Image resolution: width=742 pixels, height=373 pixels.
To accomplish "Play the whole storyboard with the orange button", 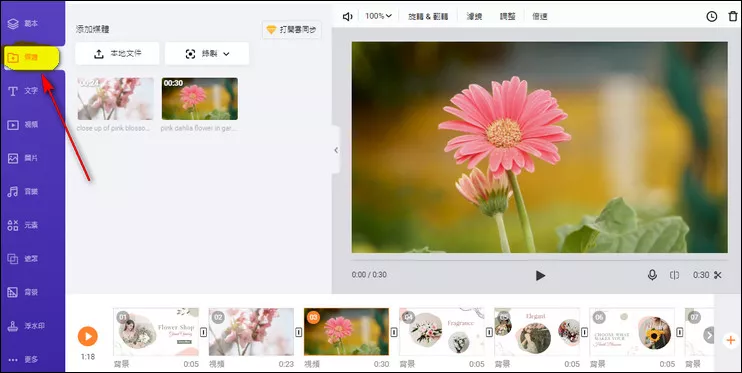I will click(x=88, y=336).
